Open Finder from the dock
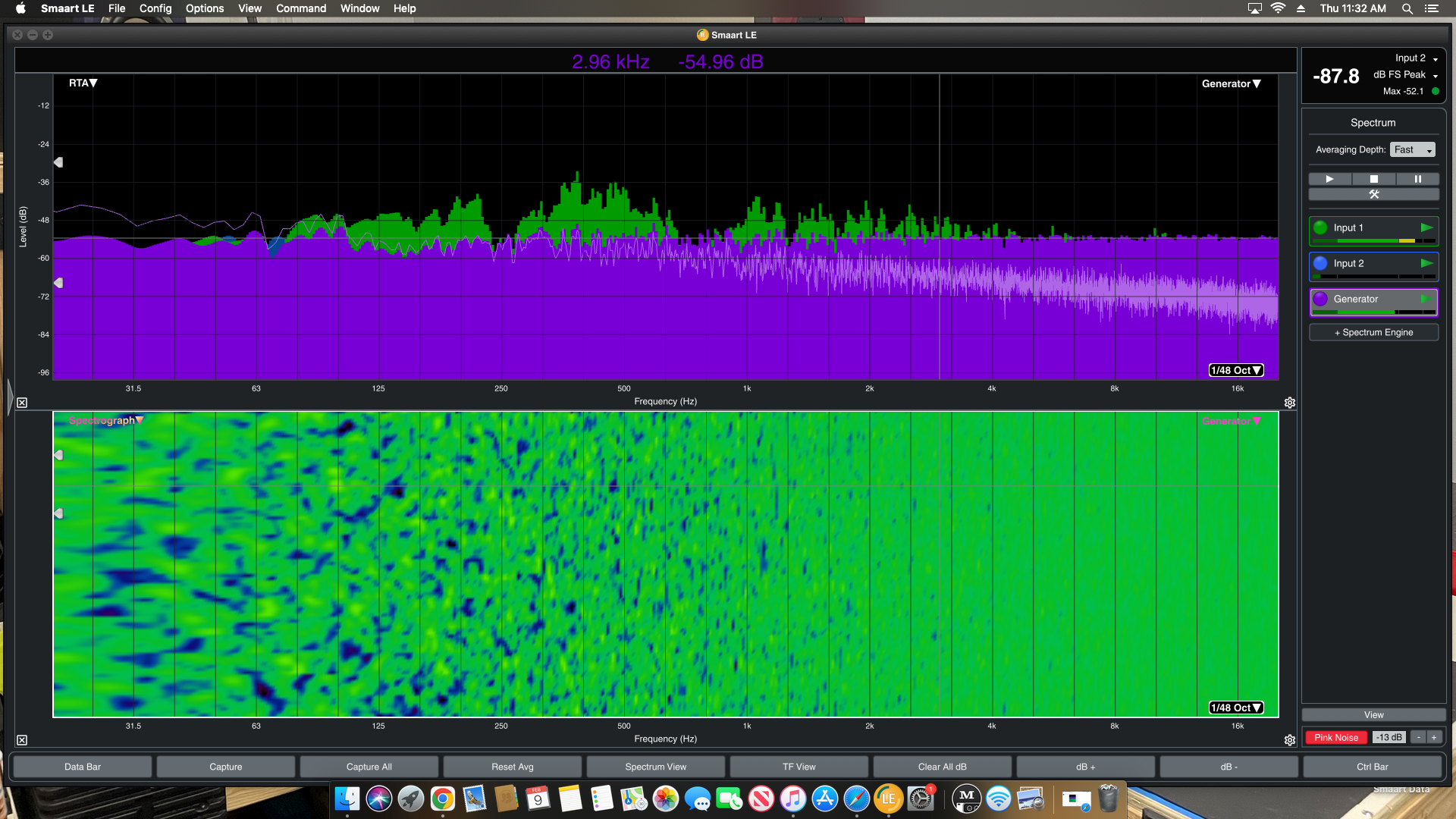The image size is (1456, 819). [347, 799]
